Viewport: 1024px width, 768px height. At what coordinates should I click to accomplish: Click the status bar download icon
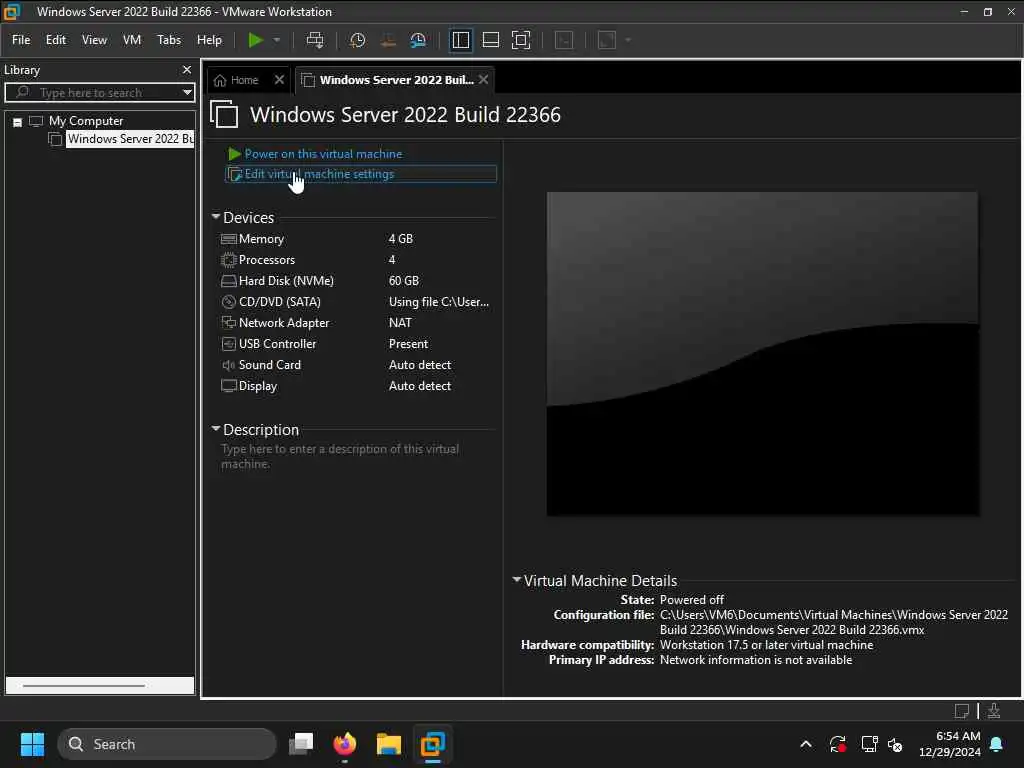pyautogui.click(x=994, y=711)
